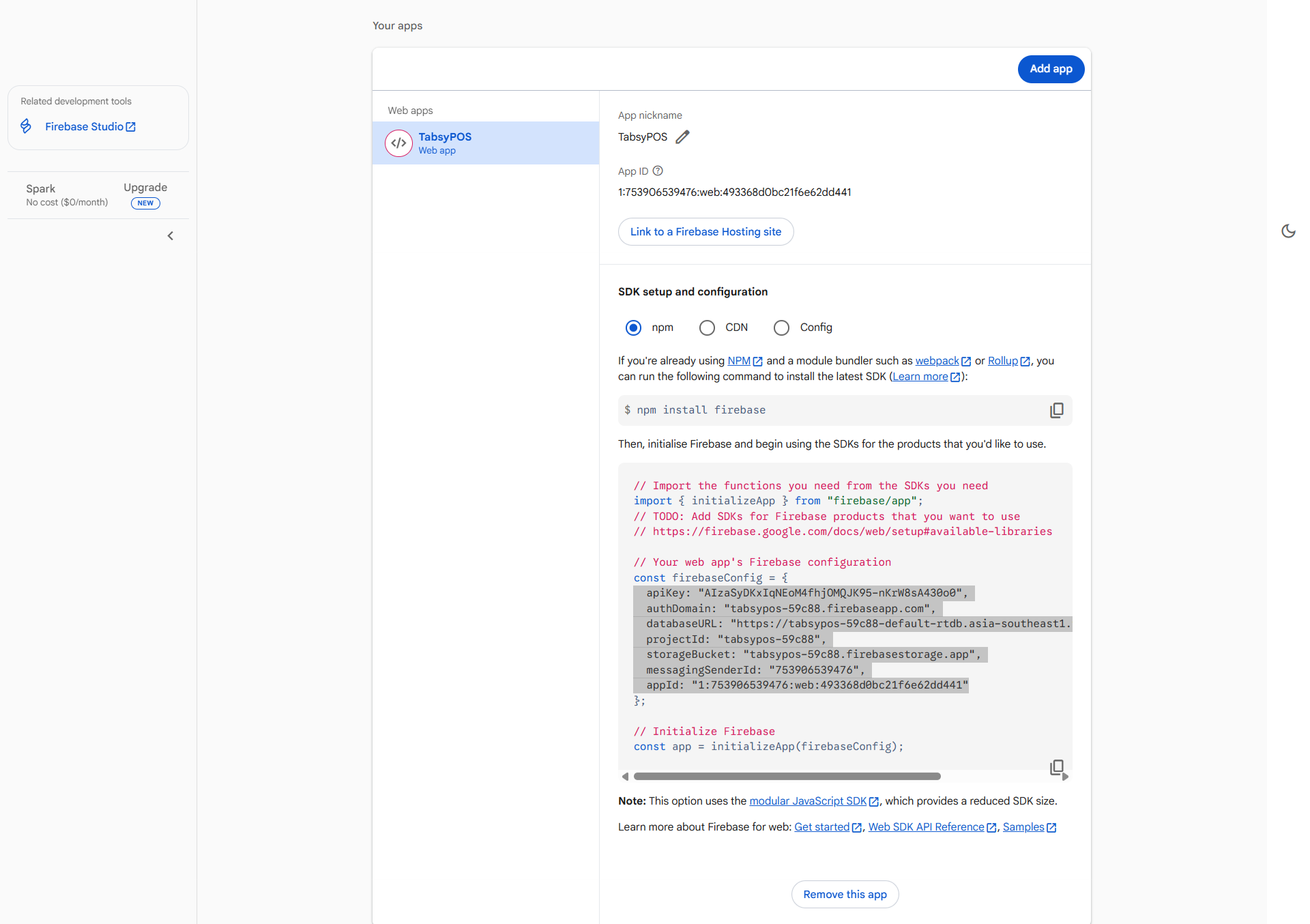Viewport: 1310px width, 924px height.
Task: Click the storageBucket line in code
Action: point(813,654)
